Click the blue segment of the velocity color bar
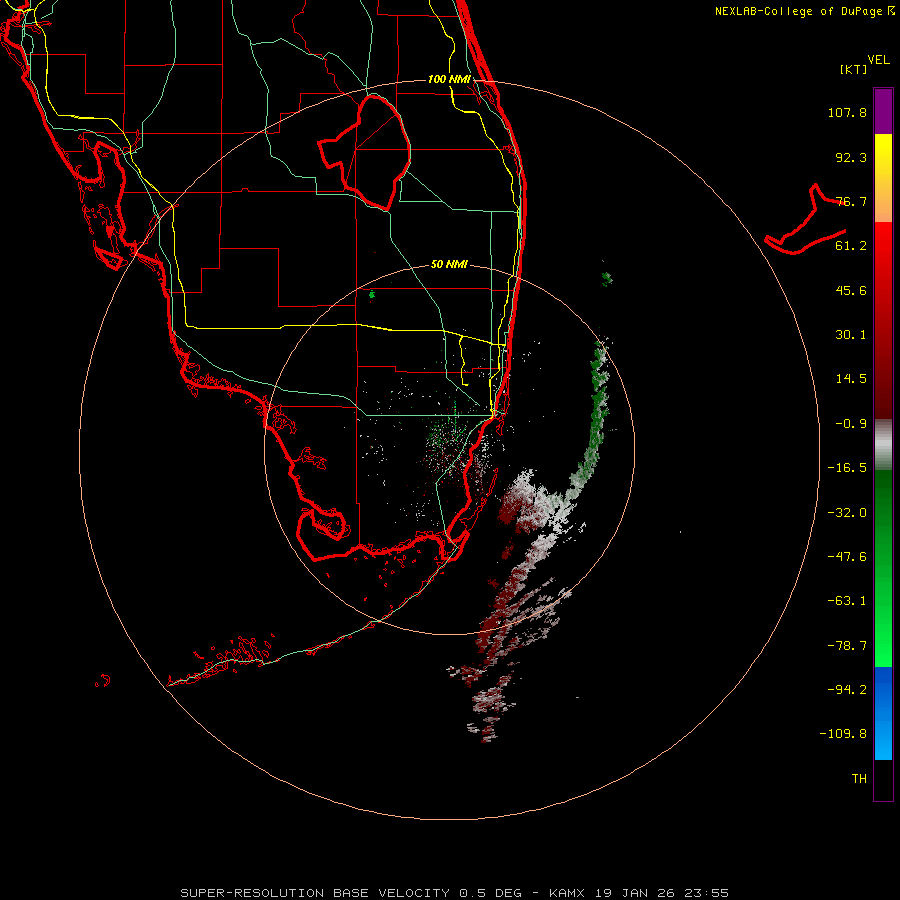This screenshot has width=900, height=900. click(883, 713)
